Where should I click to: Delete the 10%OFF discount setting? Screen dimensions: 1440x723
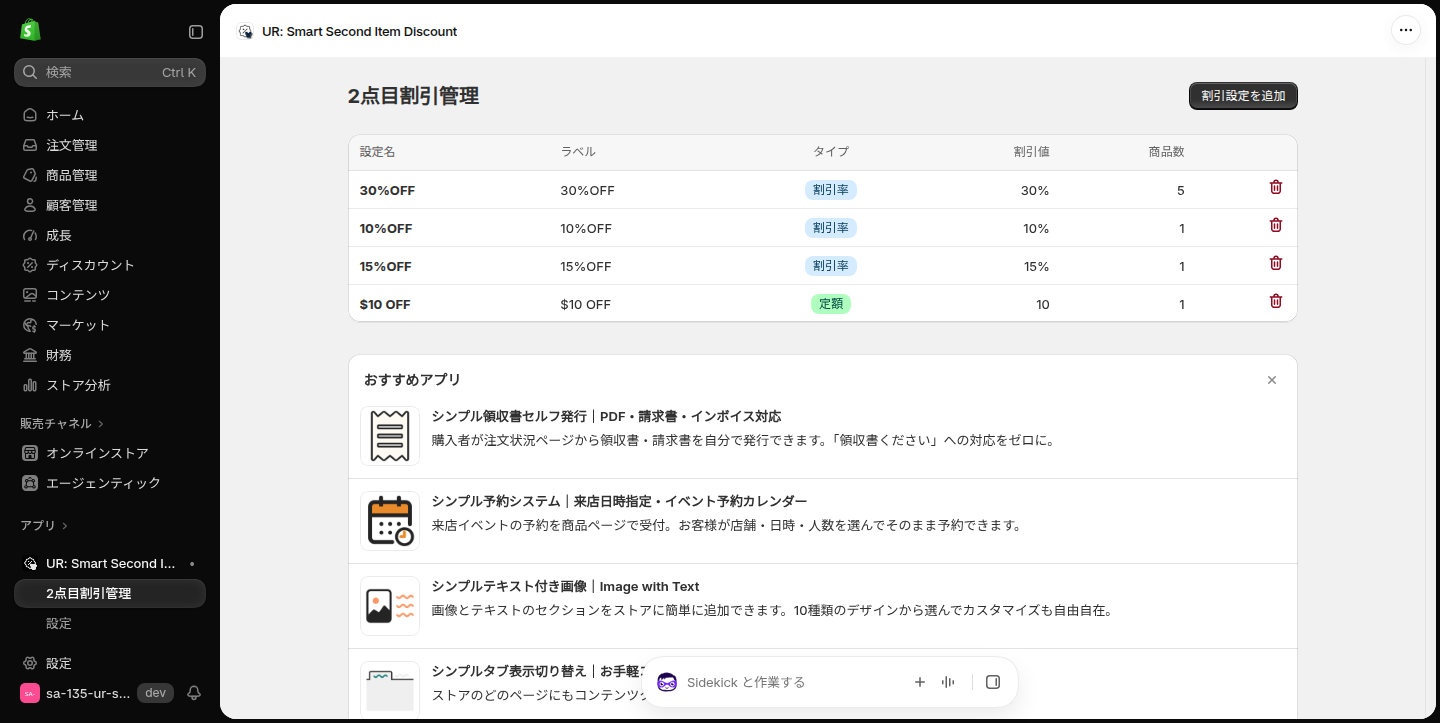(1276, 225)
